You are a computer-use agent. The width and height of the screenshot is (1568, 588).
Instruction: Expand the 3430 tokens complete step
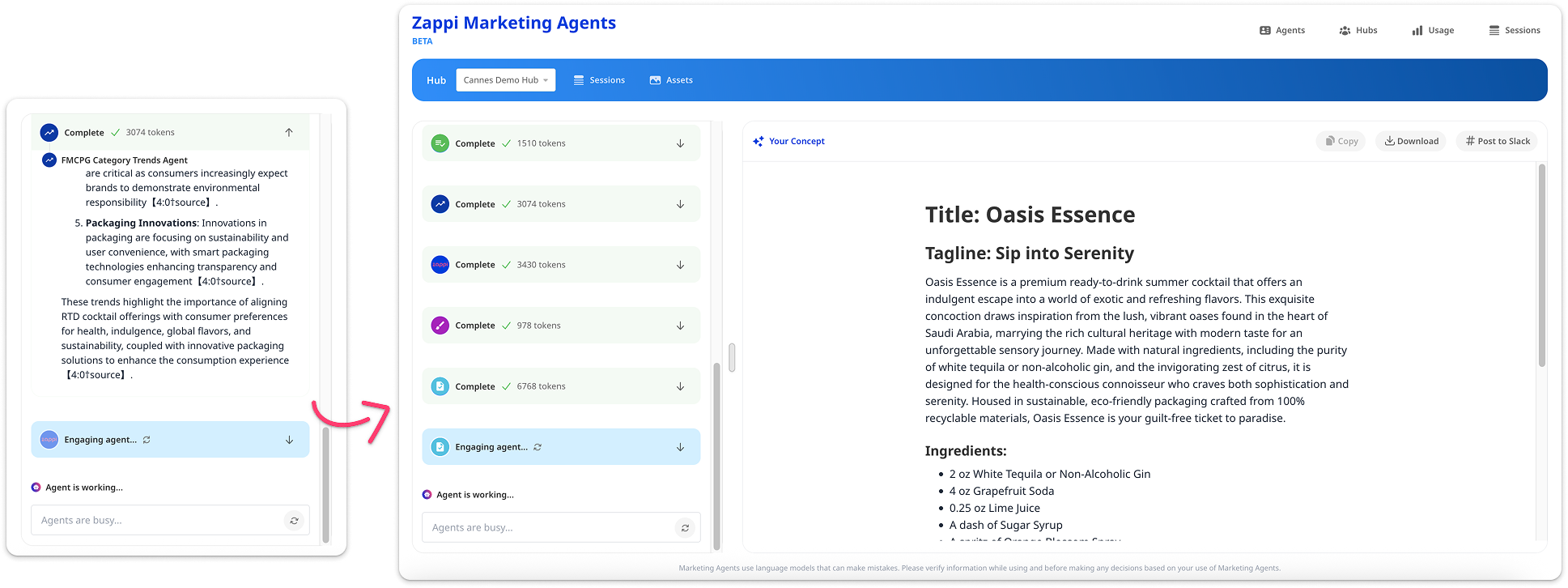click(x=680, y=265)
